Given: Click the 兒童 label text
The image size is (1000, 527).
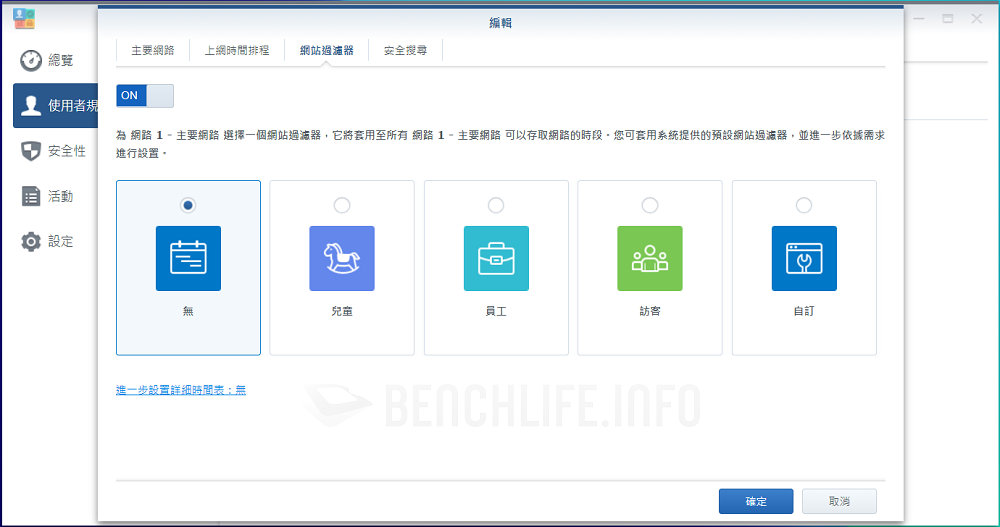Looking at the screenshot, I should pos(342,311).
